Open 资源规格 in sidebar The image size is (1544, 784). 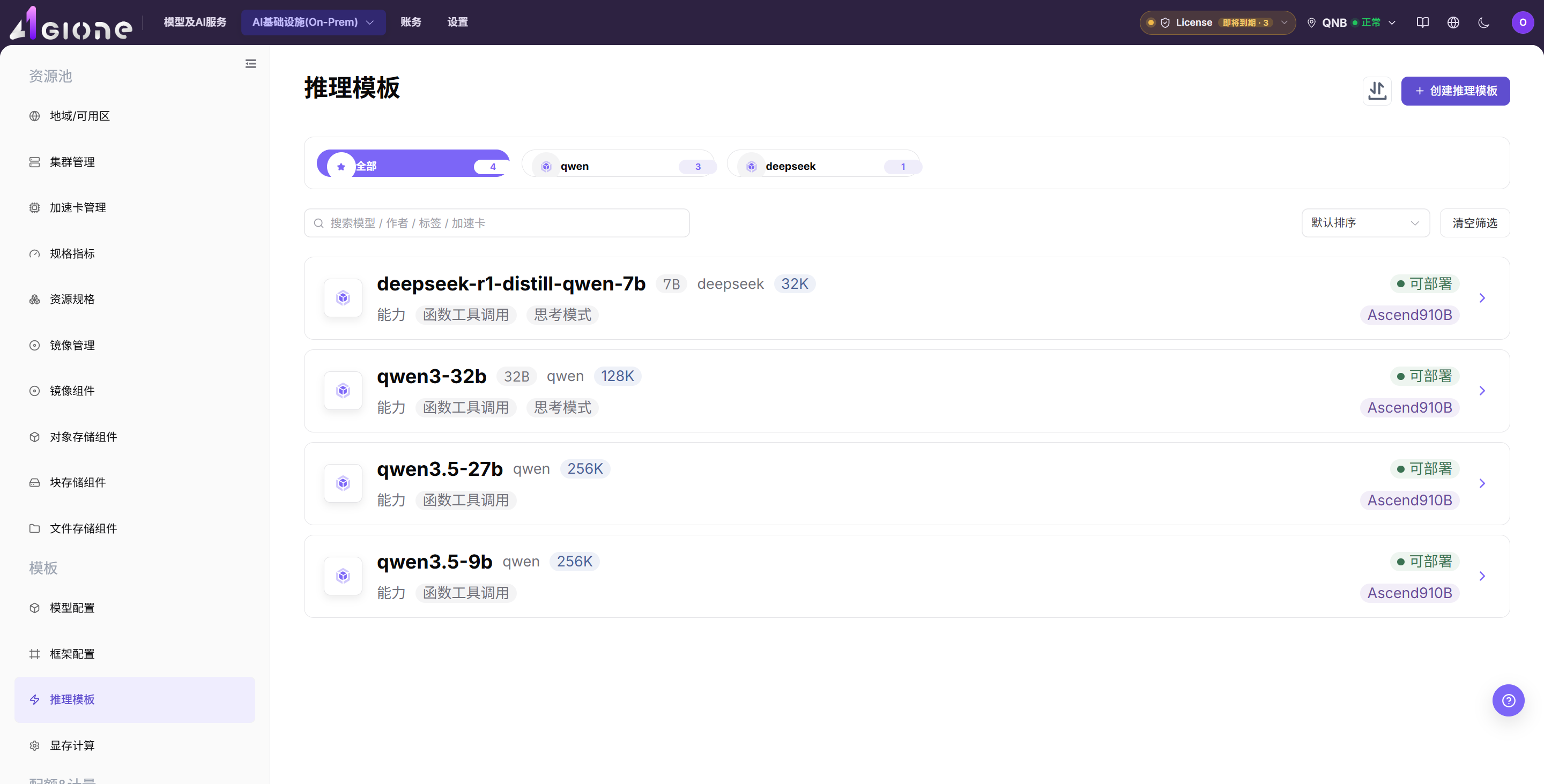135,300
